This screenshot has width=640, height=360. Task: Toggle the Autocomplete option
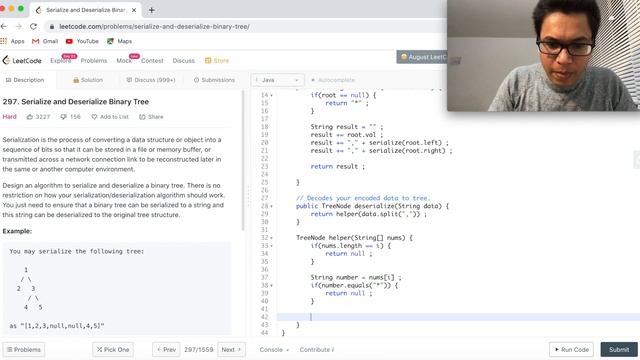click(x=333, y=80)
